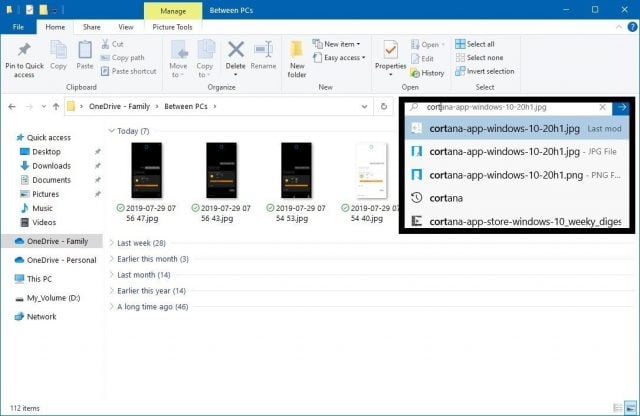
Task: Open Move to menu
Action: tap(178, 59)
